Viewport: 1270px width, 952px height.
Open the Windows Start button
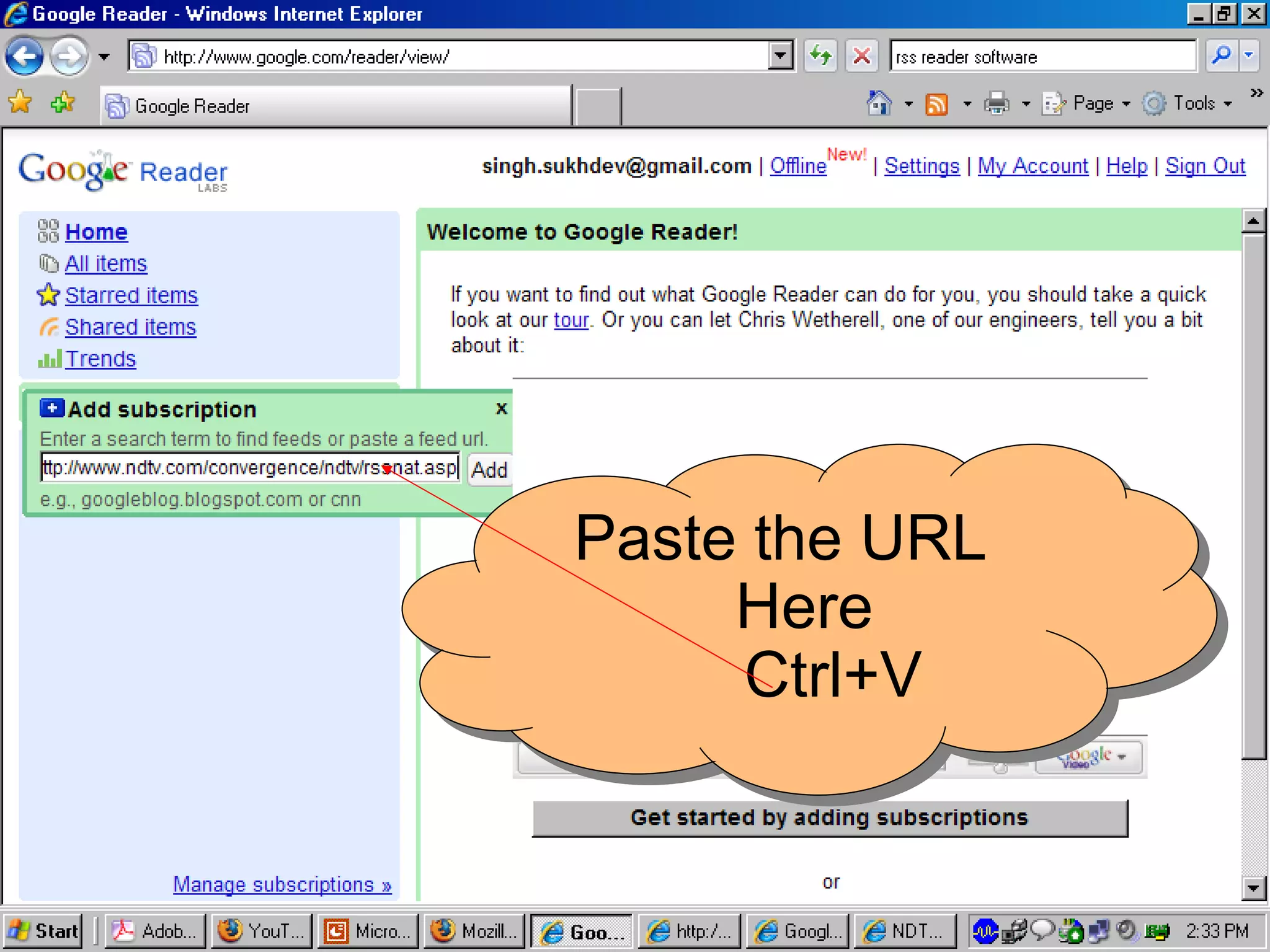(x=43, y=930)
